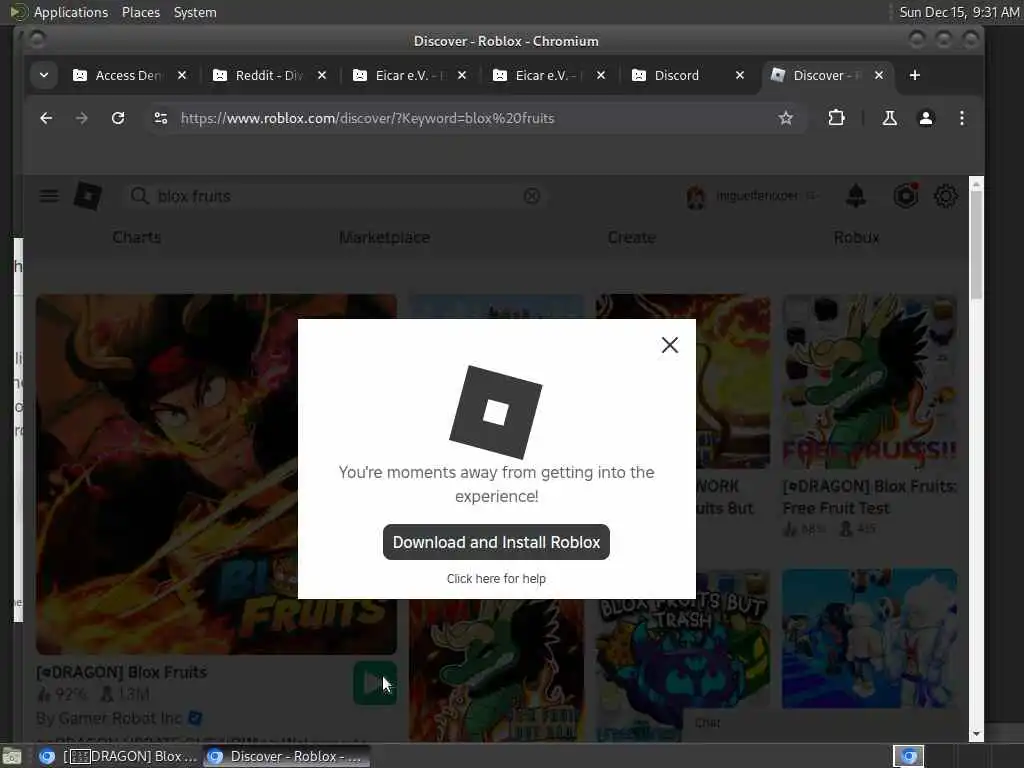Close the Access Denied tab

[182, 75]
